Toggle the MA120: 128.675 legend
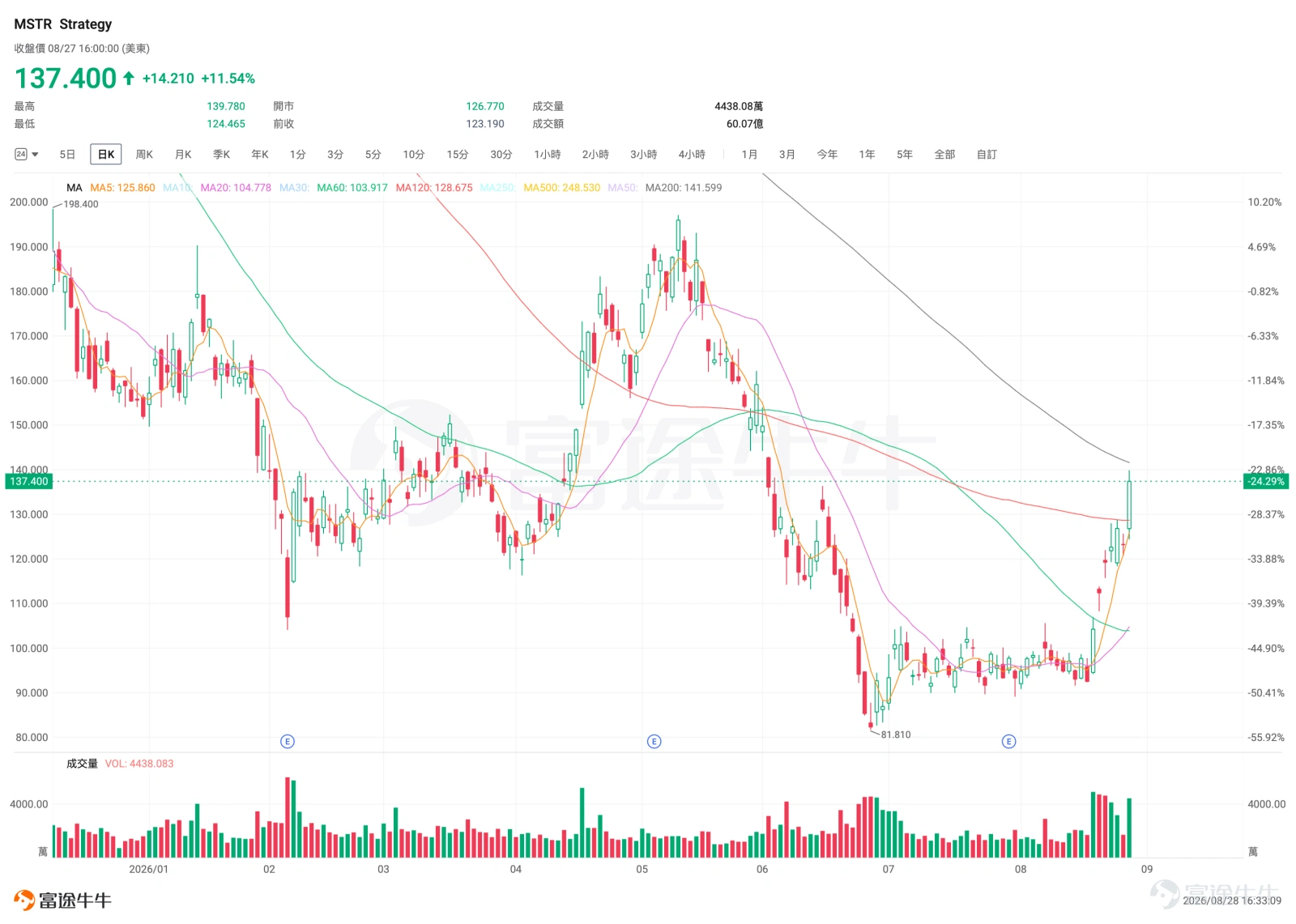Viewport: 1296px width, 924px height. pos(434,187)
